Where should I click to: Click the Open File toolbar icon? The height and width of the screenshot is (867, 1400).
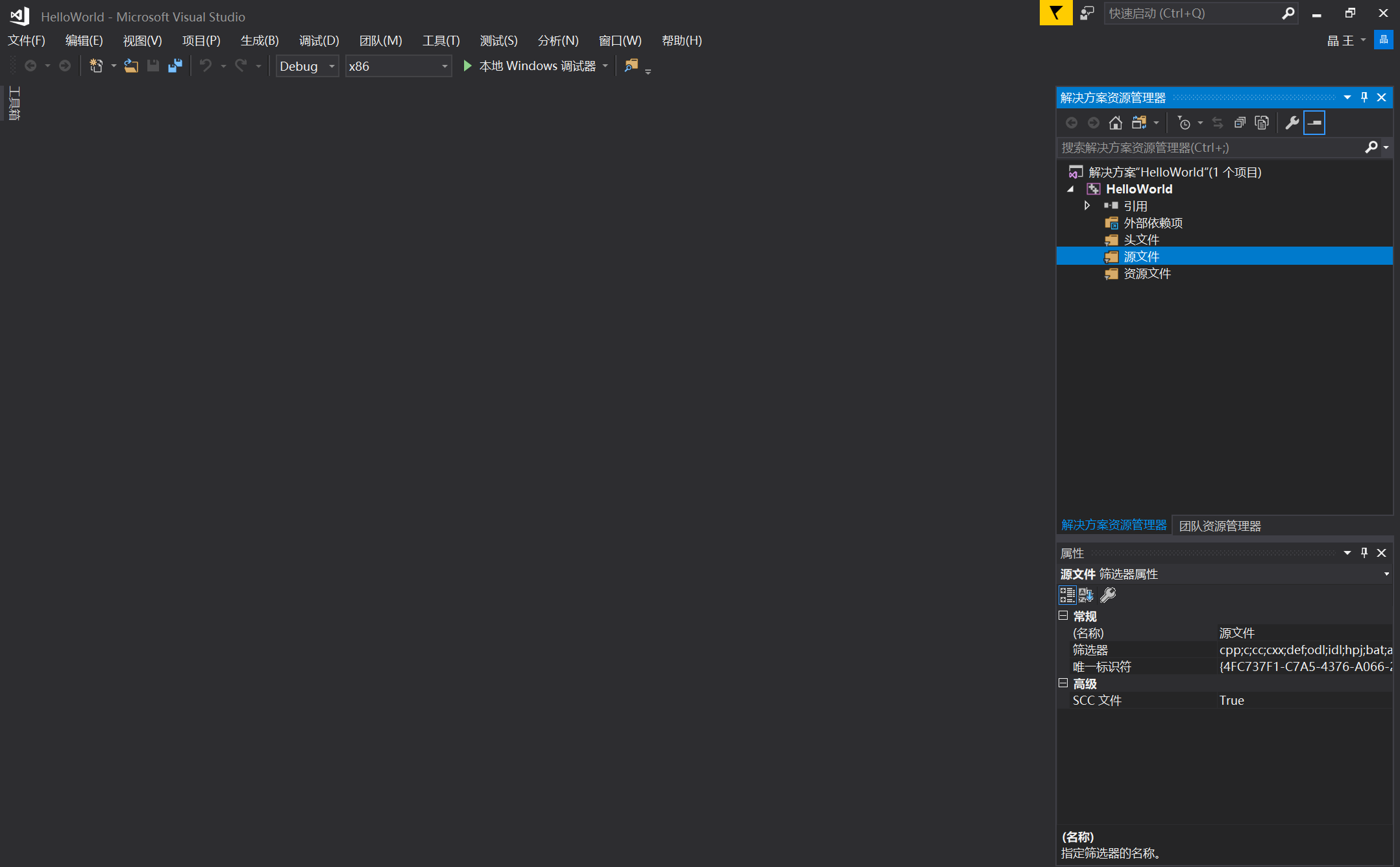click(131, 66)
